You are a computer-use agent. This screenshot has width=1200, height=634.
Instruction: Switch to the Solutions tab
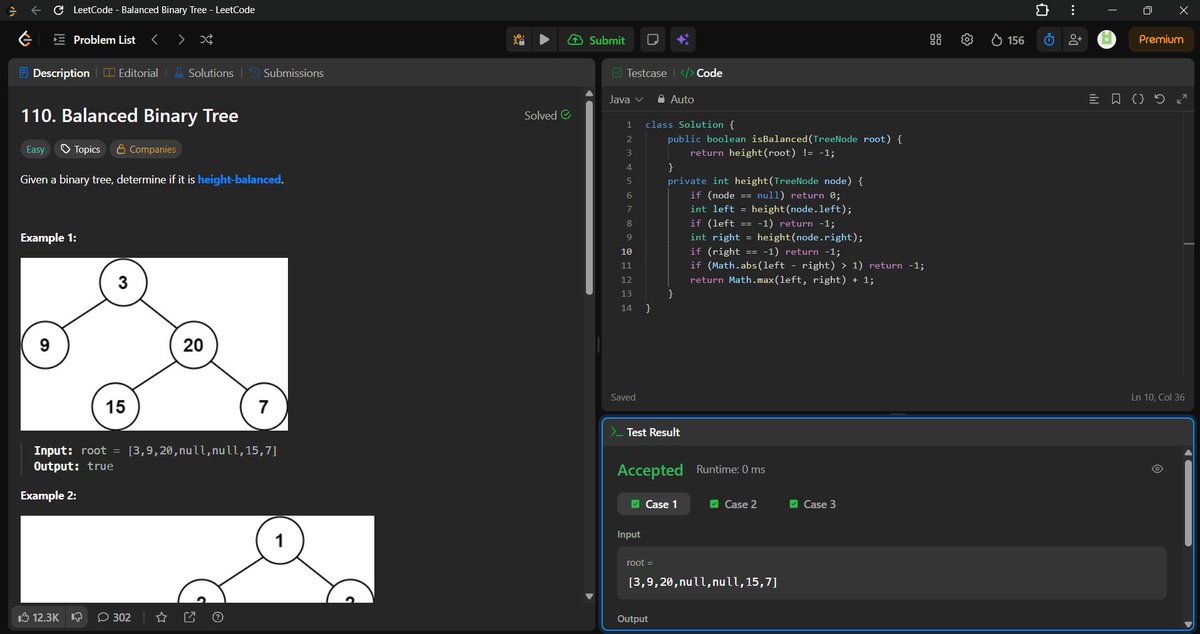203,73
